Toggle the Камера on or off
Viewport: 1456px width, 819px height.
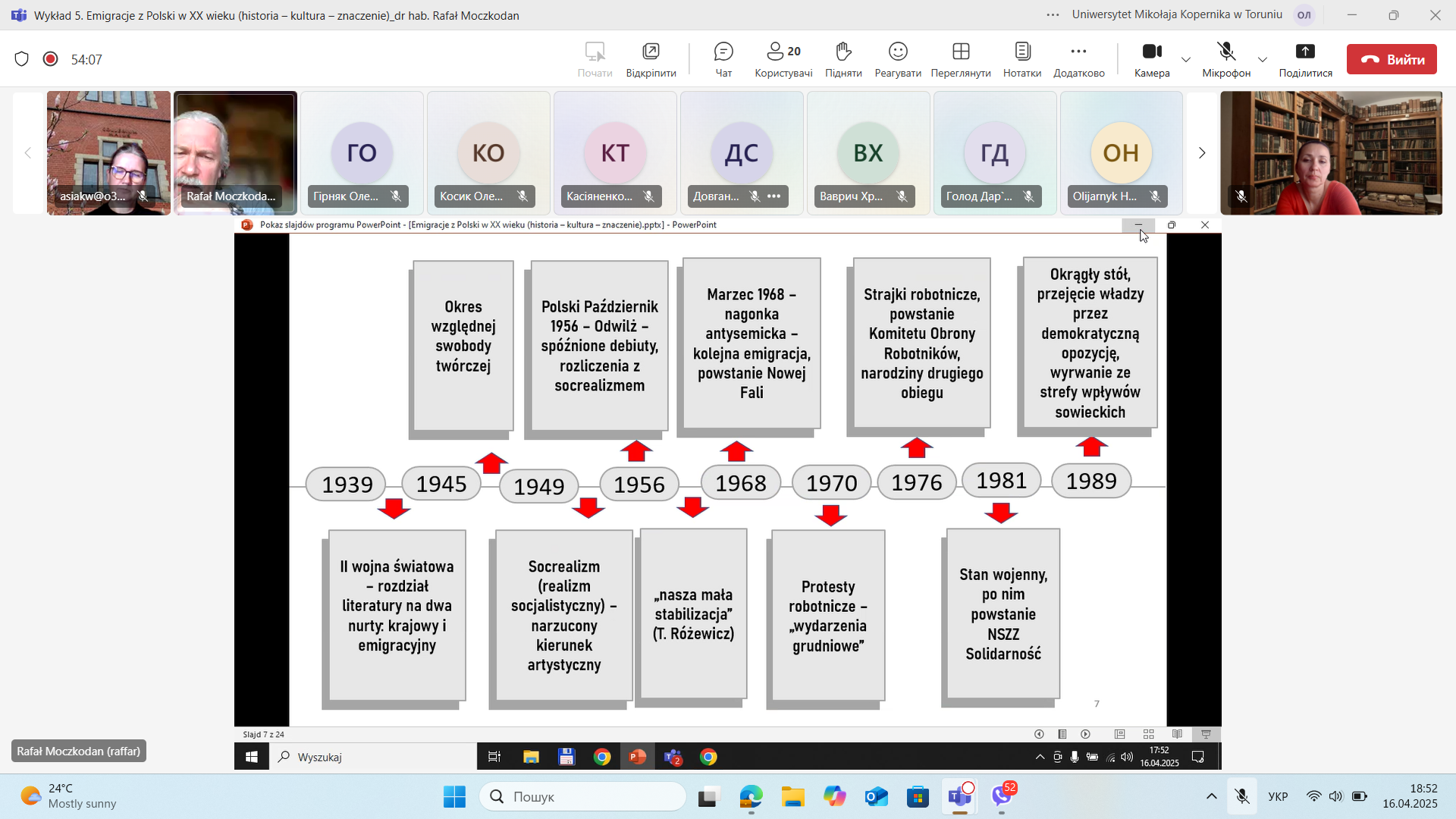coord(1151,59)
